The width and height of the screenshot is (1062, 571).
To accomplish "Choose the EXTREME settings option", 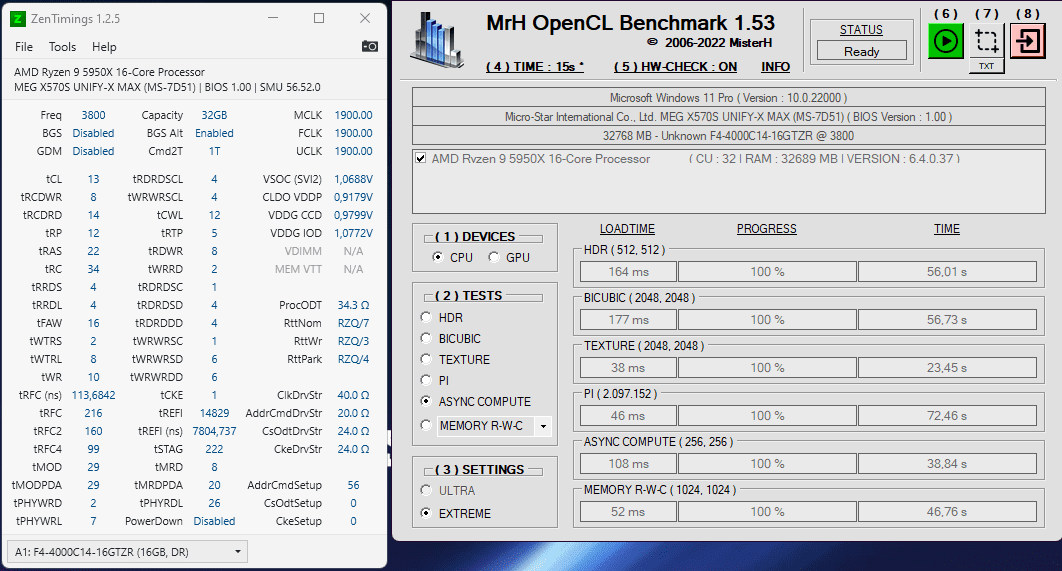I will [426, 513].
